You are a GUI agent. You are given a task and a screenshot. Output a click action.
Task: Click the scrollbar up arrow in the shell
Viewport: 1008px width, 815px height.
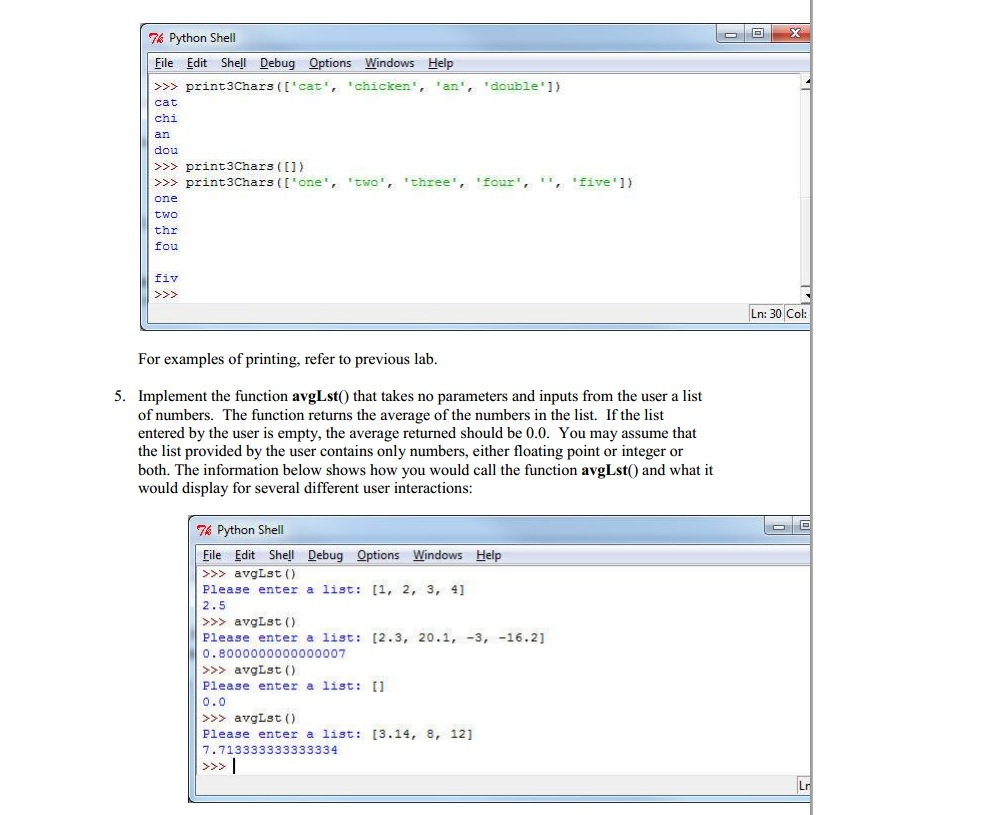point(805,82)
